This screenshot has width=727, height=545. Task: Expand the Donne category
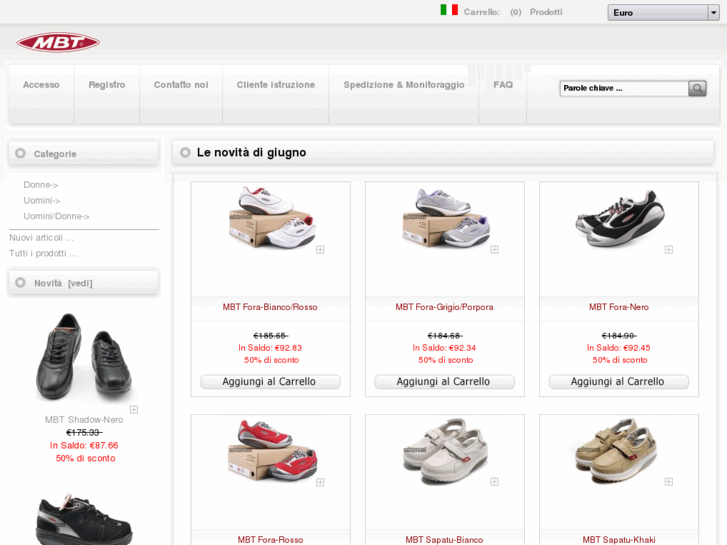[x=41, y=185]
